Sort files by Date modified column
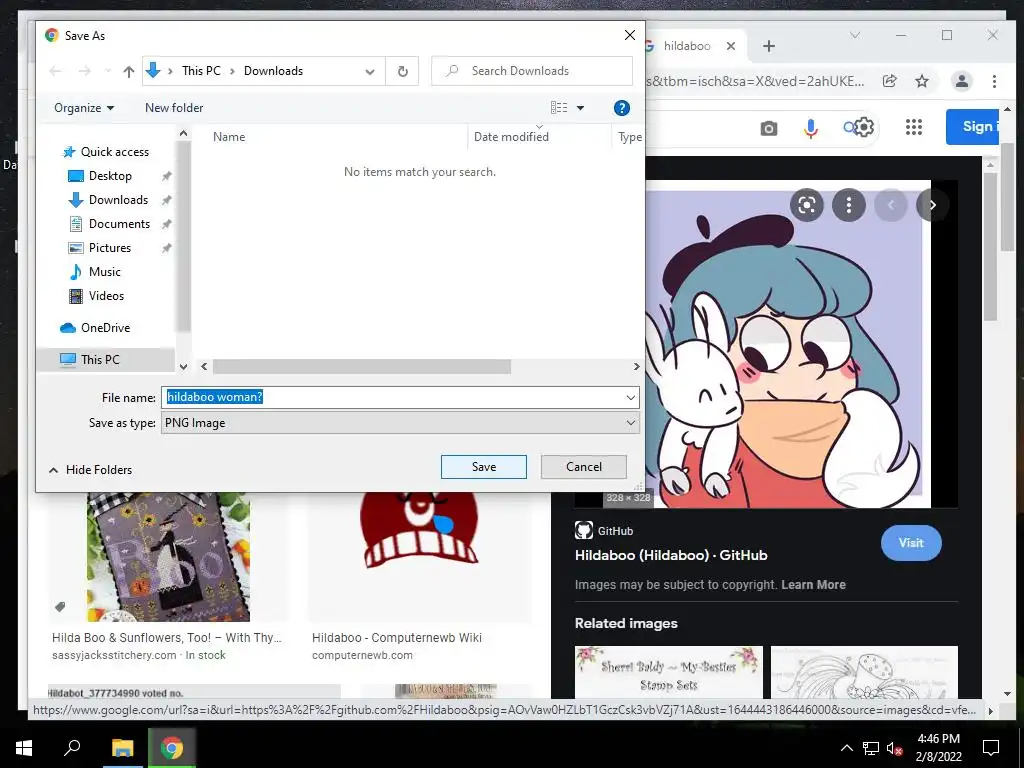The image size is (1024, 768). pos(511,136)
